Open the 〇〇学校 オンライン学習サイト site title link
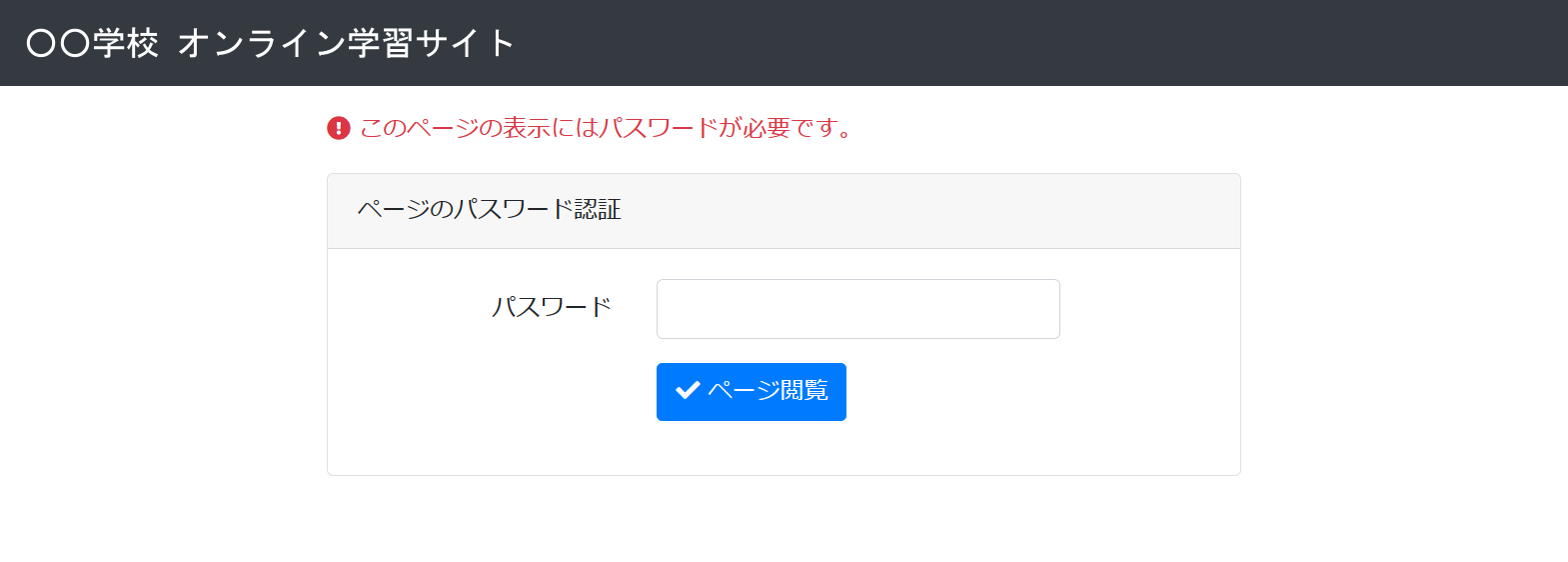This screenshot has height=562, width=1568. [x=270, y=43]
